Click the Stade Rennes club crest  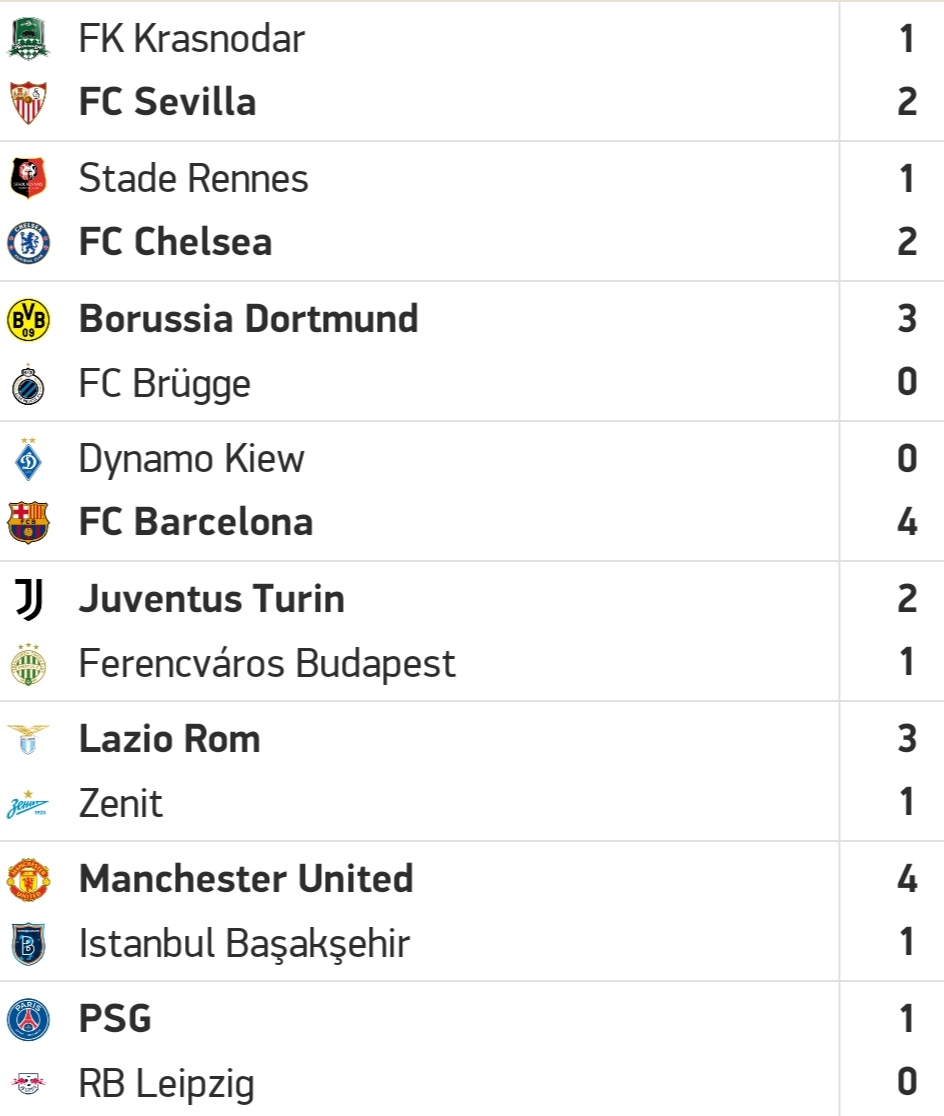point(28,178)
